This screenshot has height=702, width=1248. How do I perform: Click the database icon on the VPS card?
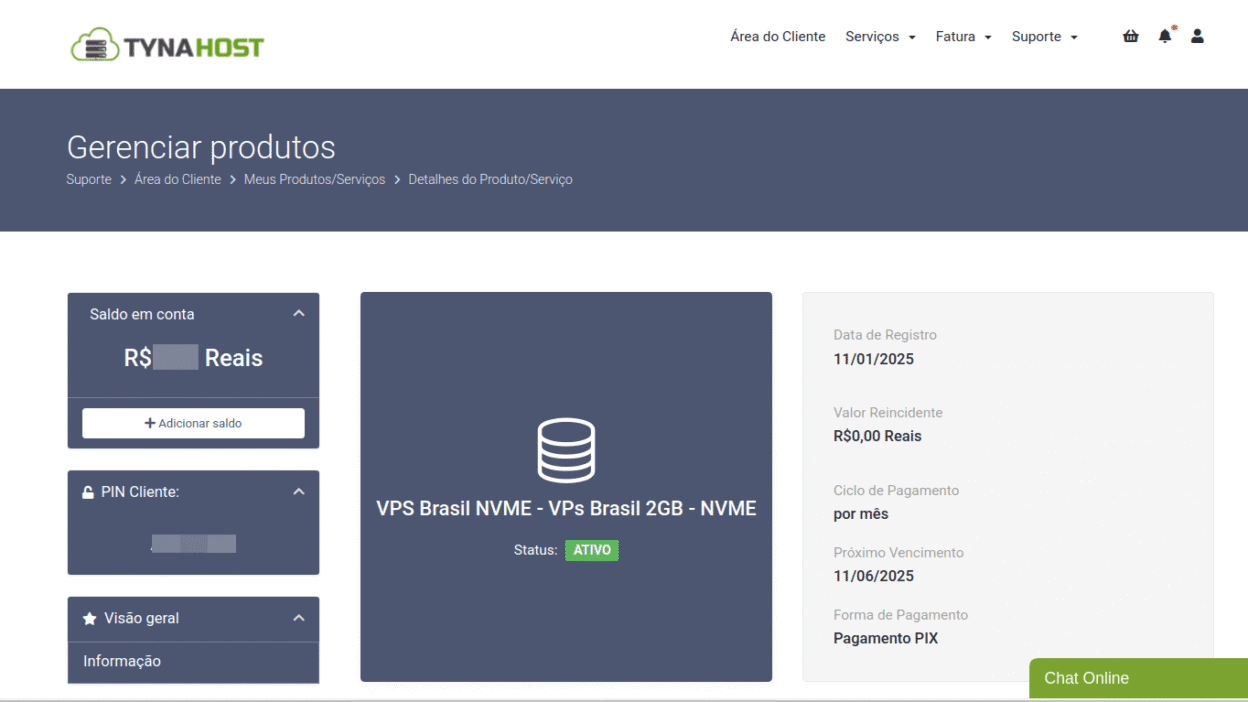[x=566, y=450]
